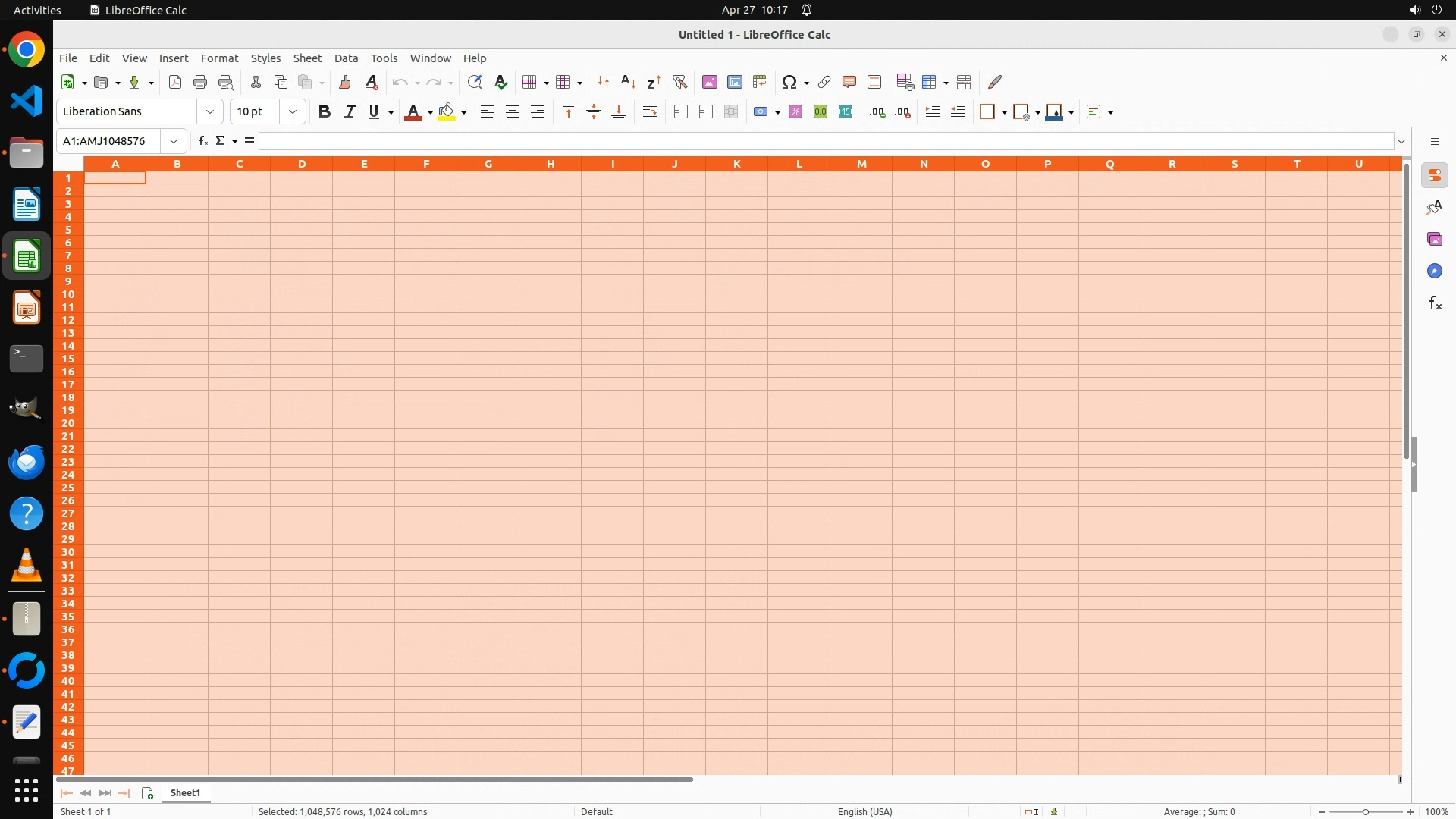Insert a chart using toolbar icon
The height and width of the screenshot is (819, 1456).
[x=735, y=82]
